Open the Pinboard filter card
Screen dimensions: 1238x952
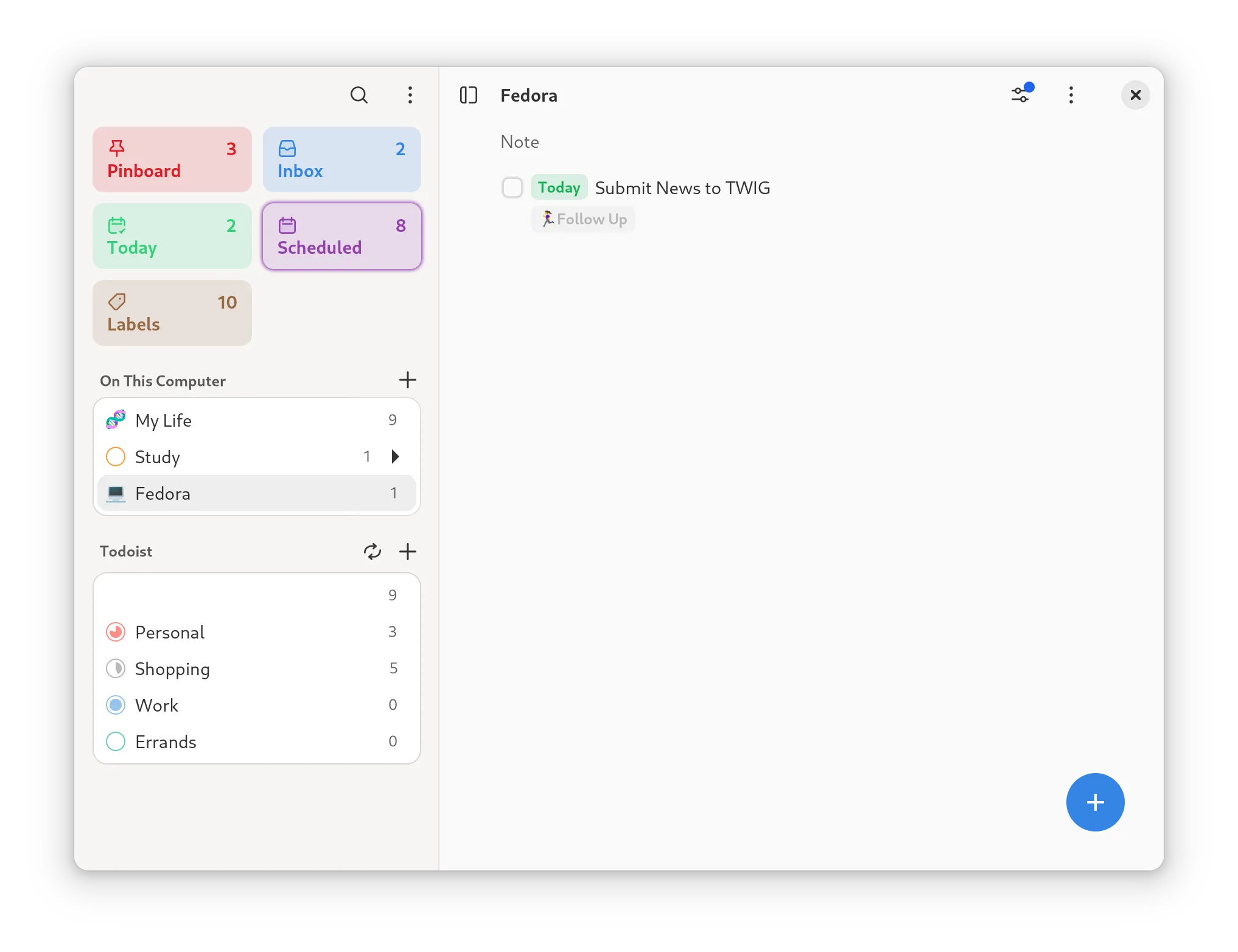[x=172, y=159]
